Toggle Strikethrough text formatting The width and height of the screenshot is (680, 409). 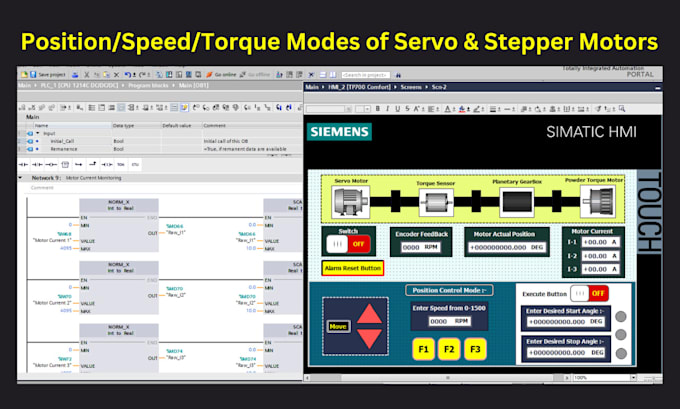[x=408, y=108]
